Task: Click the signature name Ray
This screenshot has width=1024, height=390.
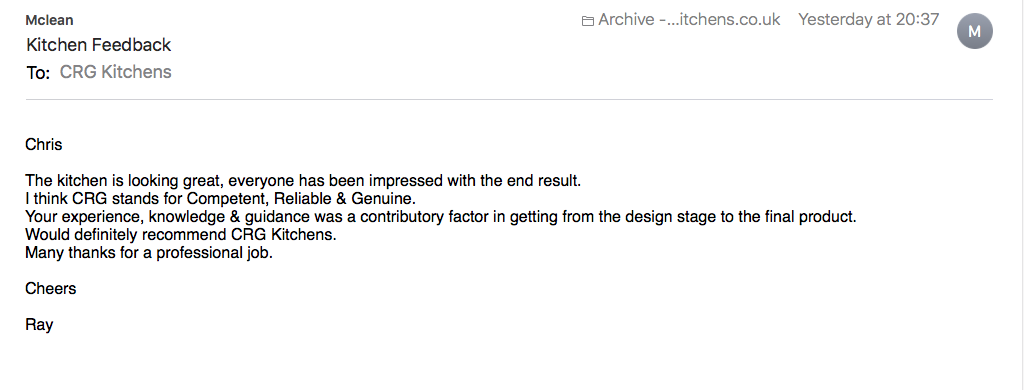Action: pyautogui.click(x=39, y=325)
